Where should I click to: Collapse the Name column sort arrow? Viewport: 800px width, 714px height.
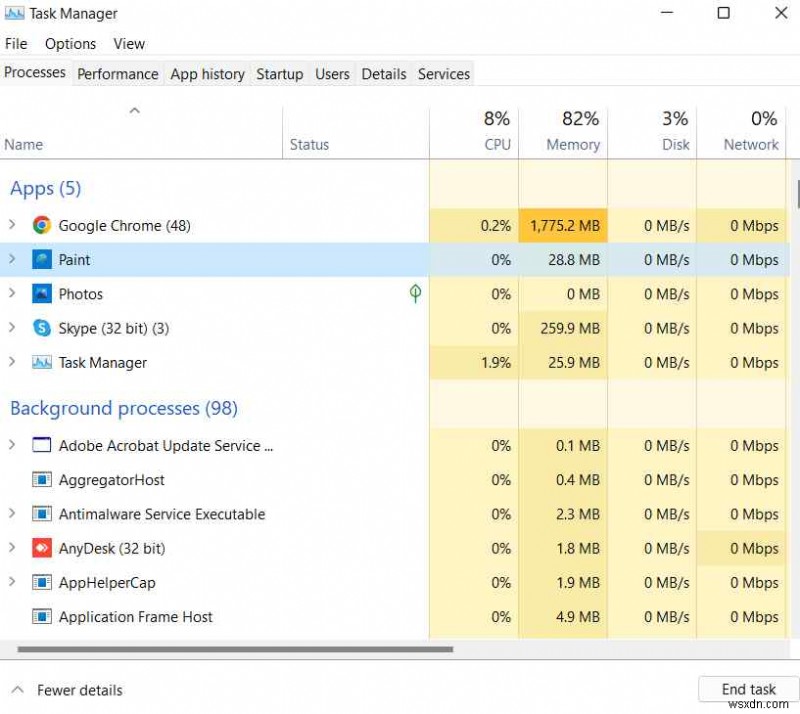pos(134,110)
